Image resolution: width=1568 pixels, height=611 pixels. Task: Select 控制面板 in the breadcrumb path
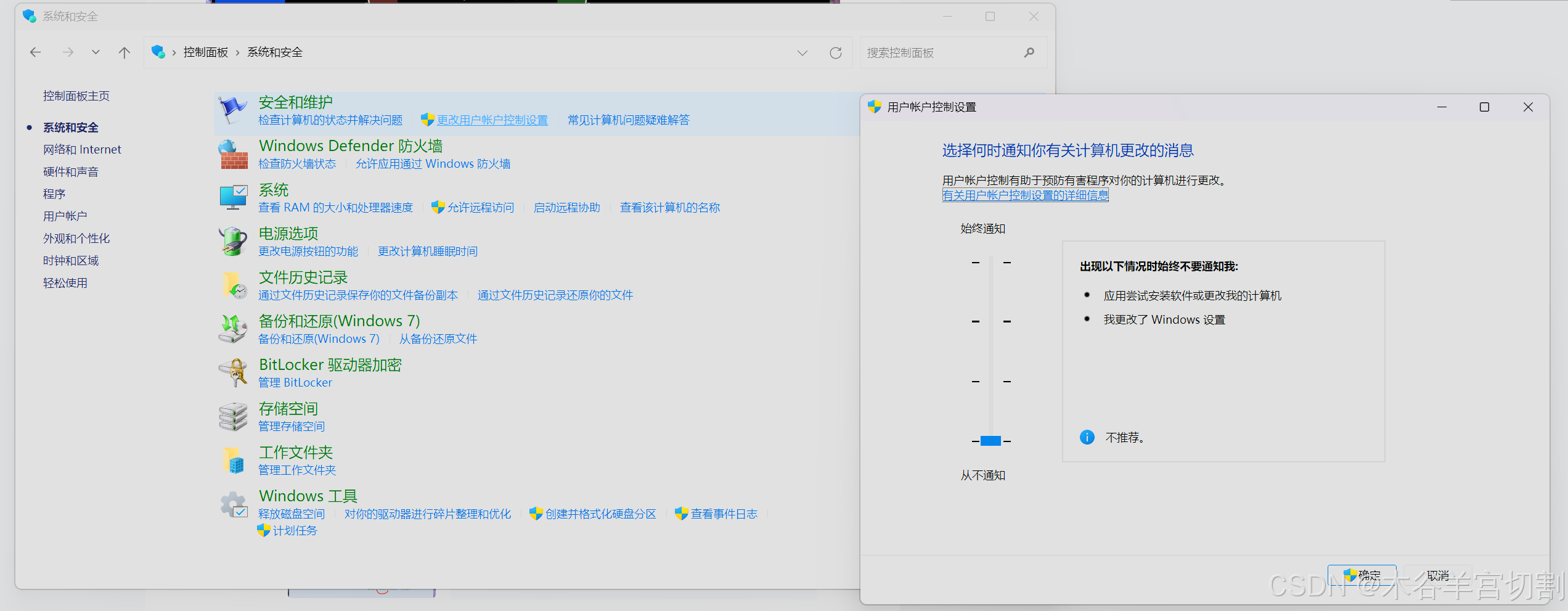click(x=206, y=52)
